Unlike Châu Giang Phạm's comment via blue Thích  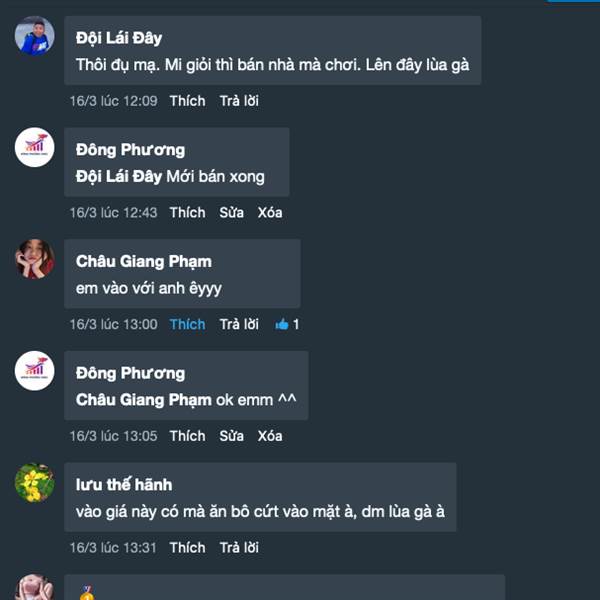(188, 324)
